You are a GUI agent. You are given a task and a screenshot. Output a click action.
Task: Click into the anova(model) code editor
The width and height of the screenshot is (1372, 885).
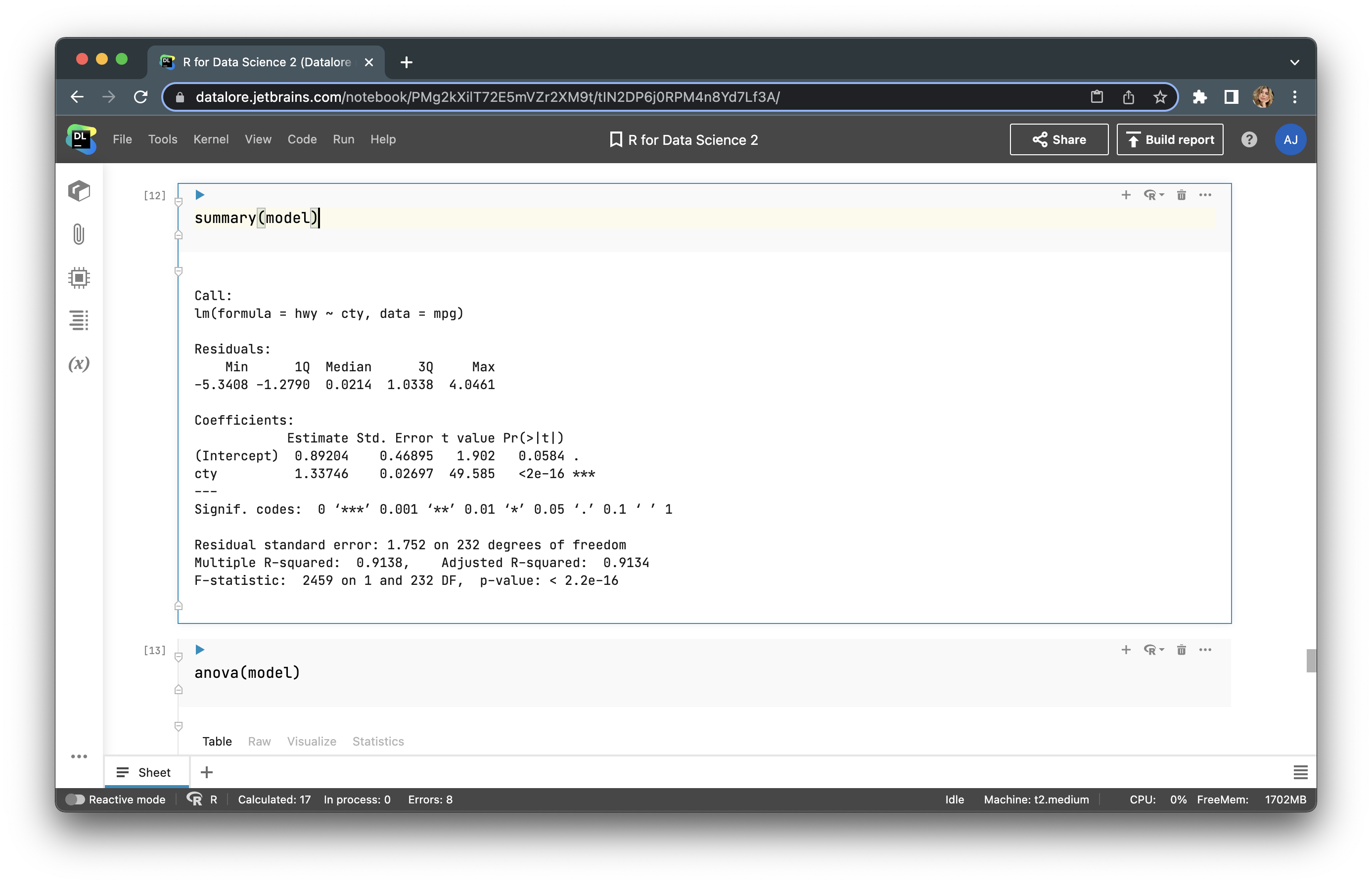coord(704,672)
